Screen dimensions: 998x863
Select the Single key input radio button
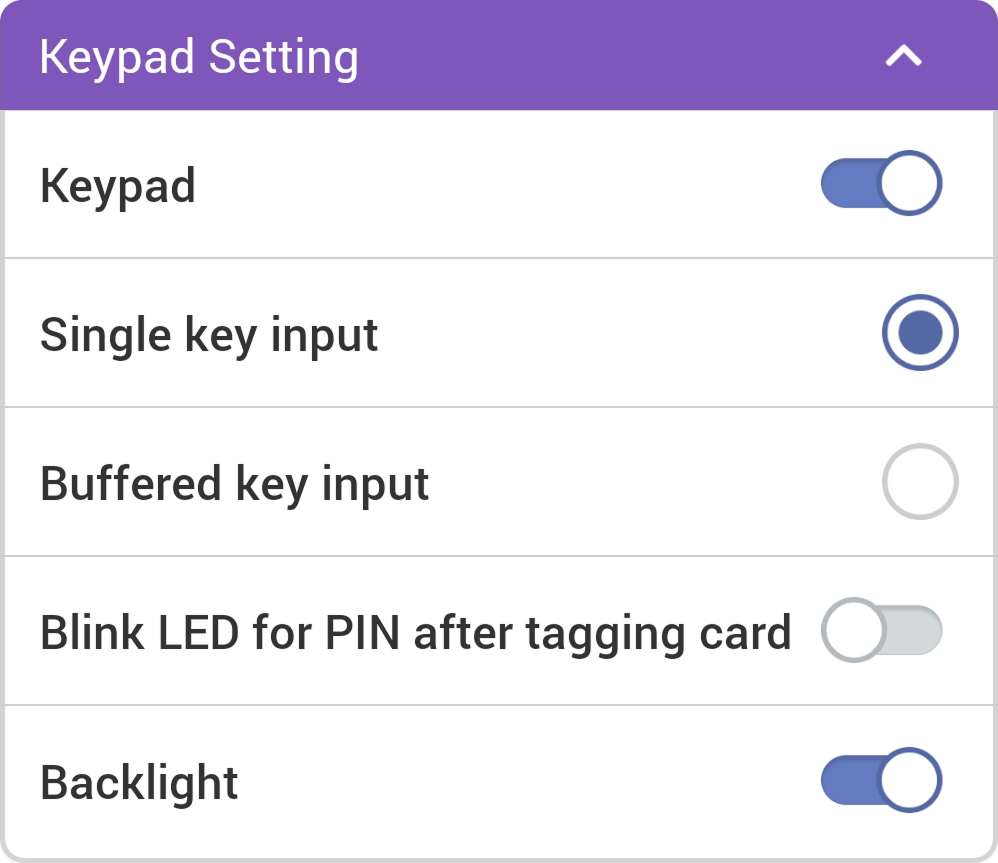point(919,333)
